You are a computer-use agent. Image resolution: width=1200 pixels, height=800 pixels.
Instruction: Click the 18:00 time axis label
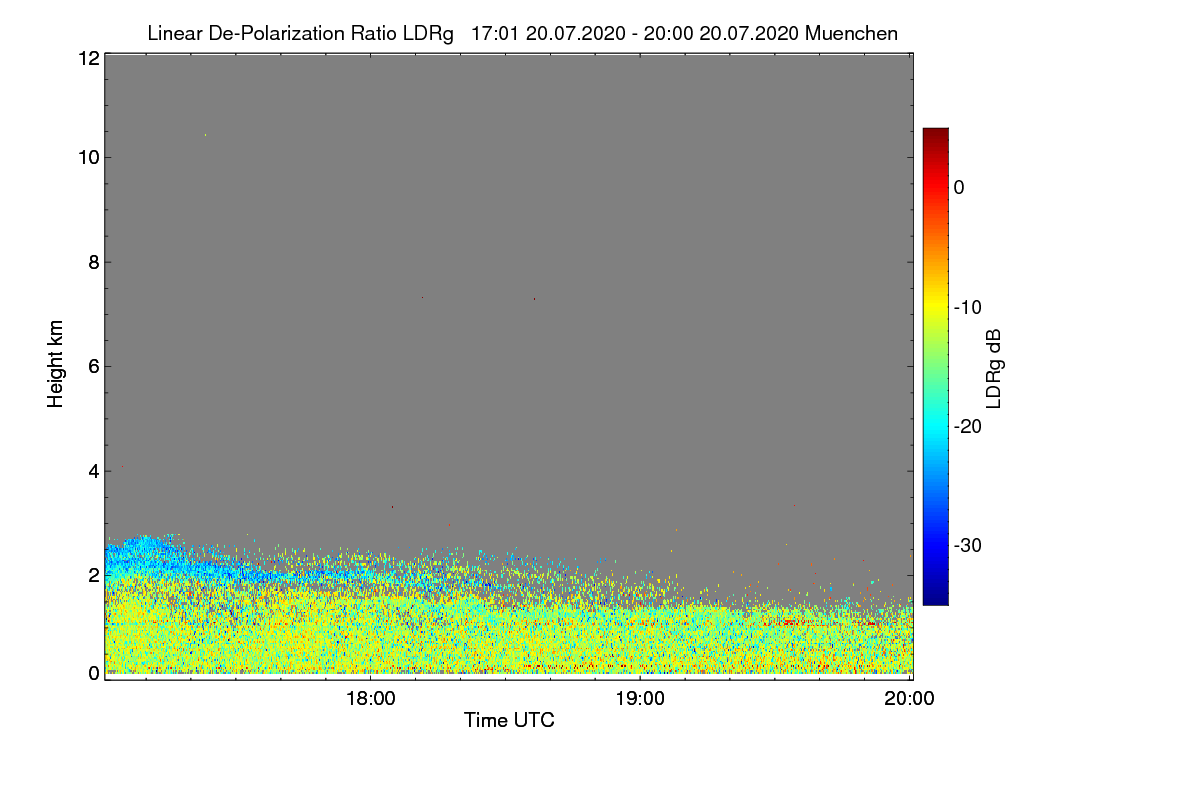(x=371, y=699)
